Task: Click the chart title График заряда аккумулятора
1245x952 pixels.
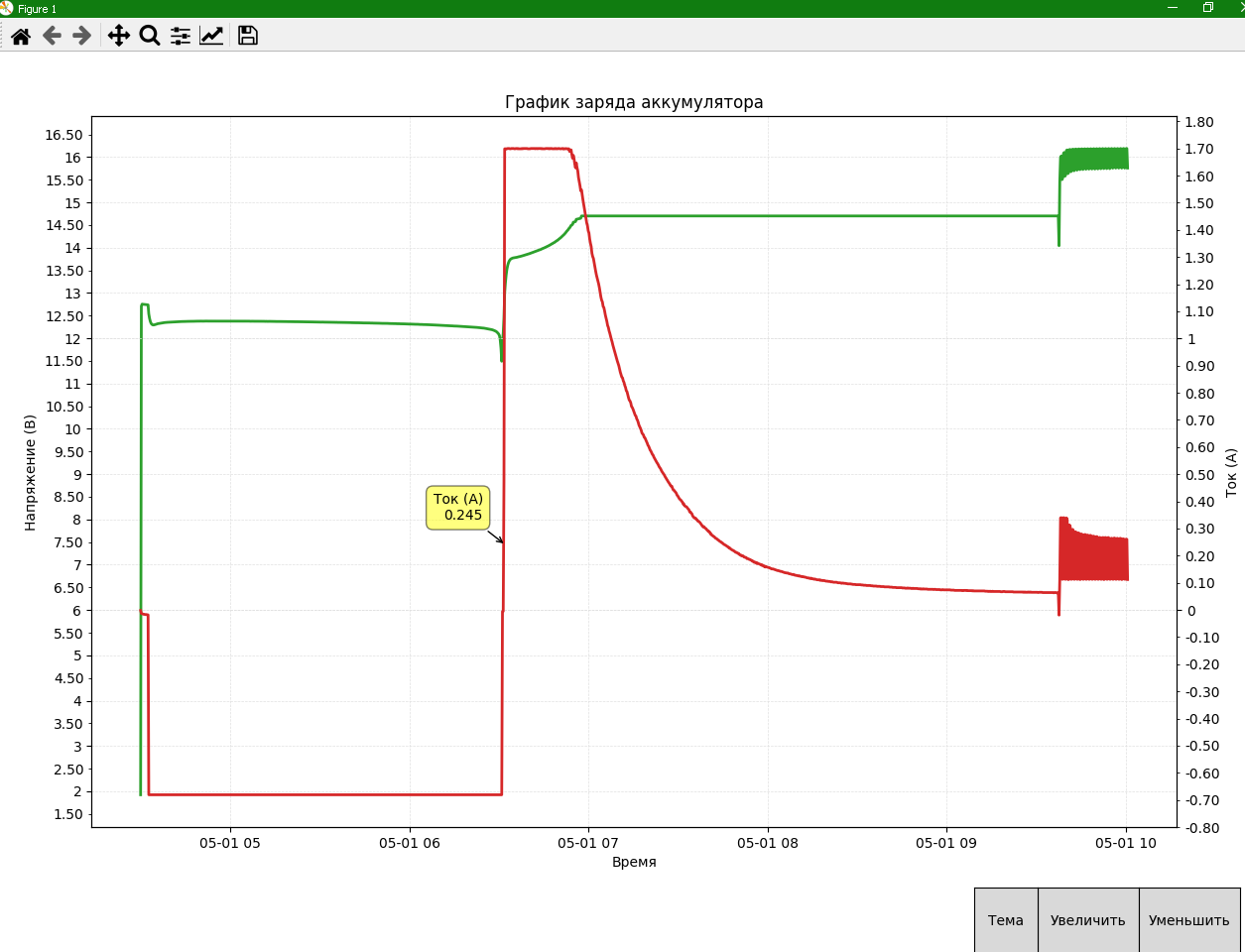Action: pyautogui.click(x=633, y=101)
